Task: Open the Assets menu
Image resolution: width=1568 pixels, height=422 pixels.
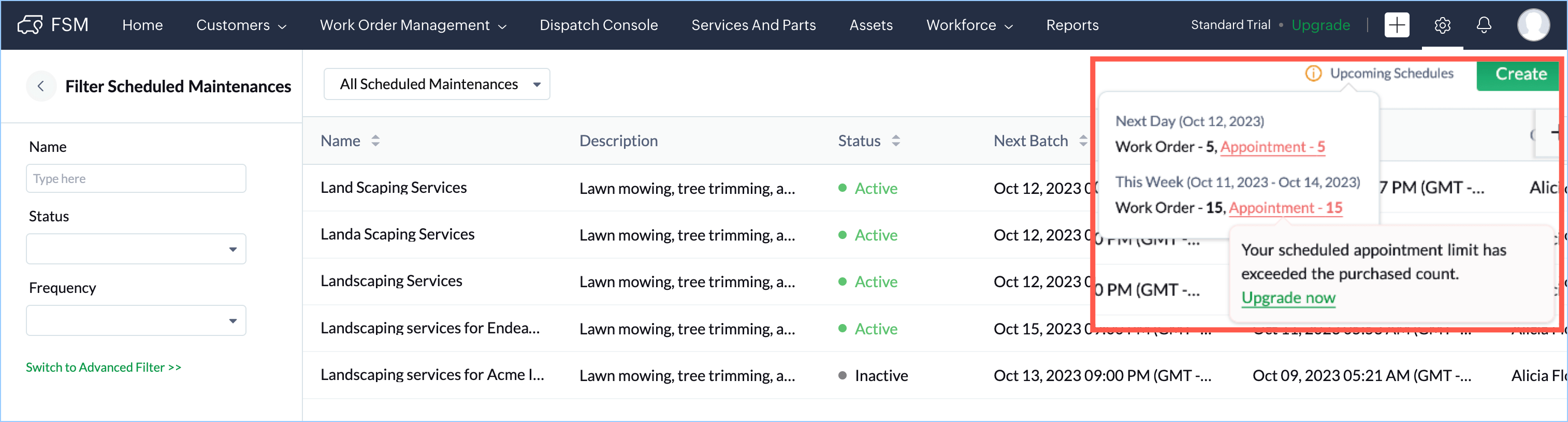Action: pyautogui.click(x=871, y=25)
